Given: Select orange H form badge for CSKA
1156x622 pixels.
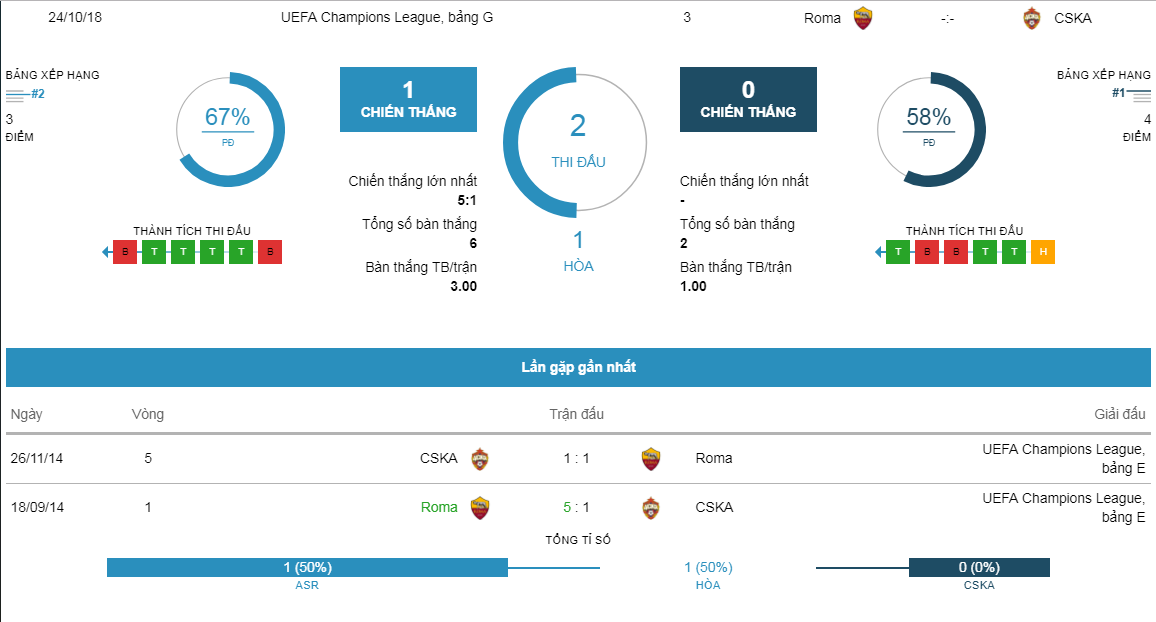Looking at the screenshot, I should [1043, 252].
